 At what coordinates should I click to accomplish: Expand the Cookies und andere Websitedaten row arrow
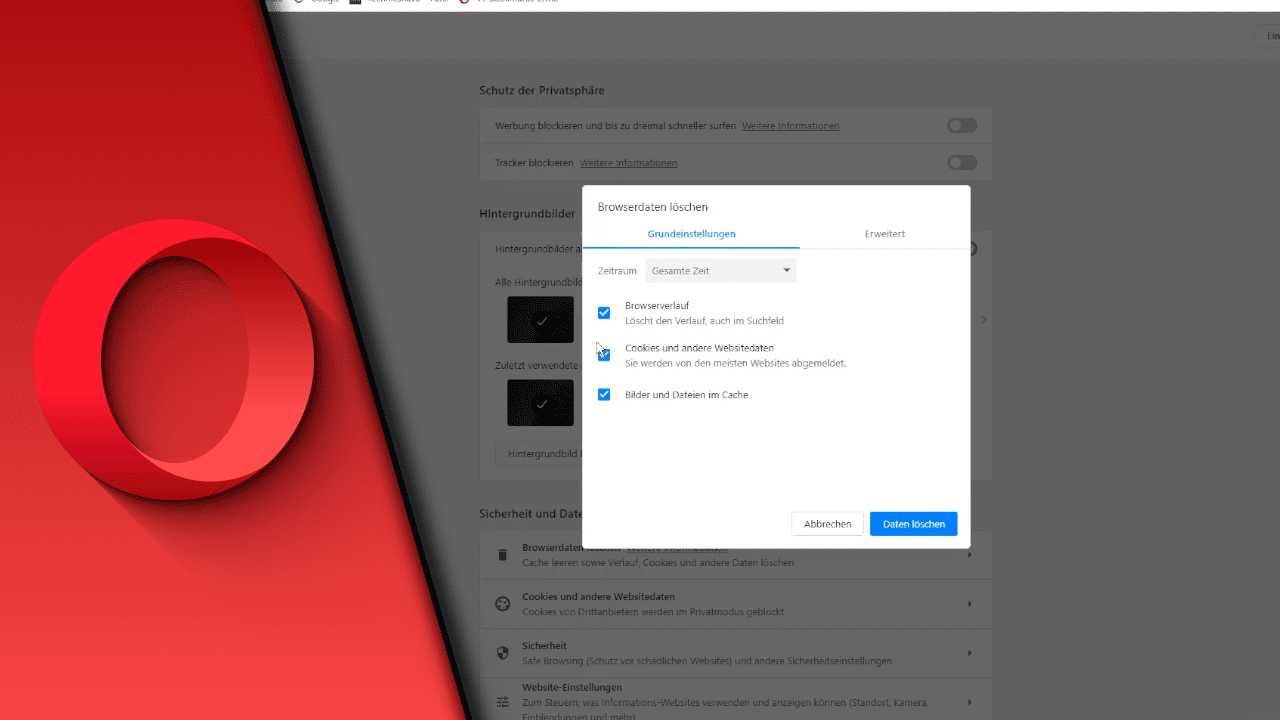(x=969, y=604)
